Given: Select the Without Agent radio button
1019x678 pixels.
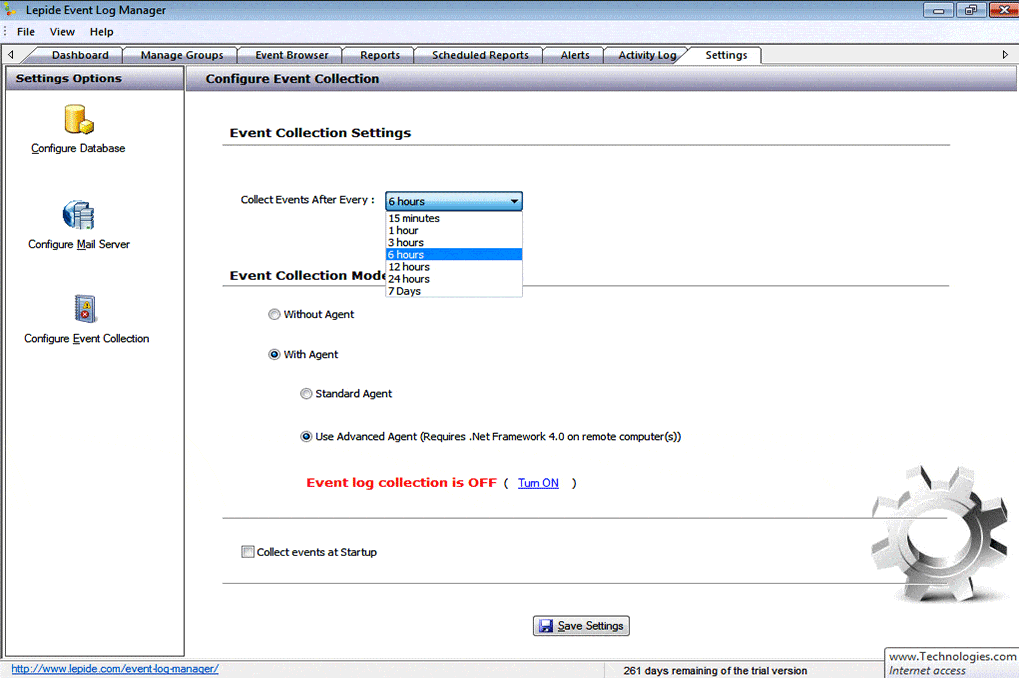Looking at the screenshot, I should click(x=274, y=315).
